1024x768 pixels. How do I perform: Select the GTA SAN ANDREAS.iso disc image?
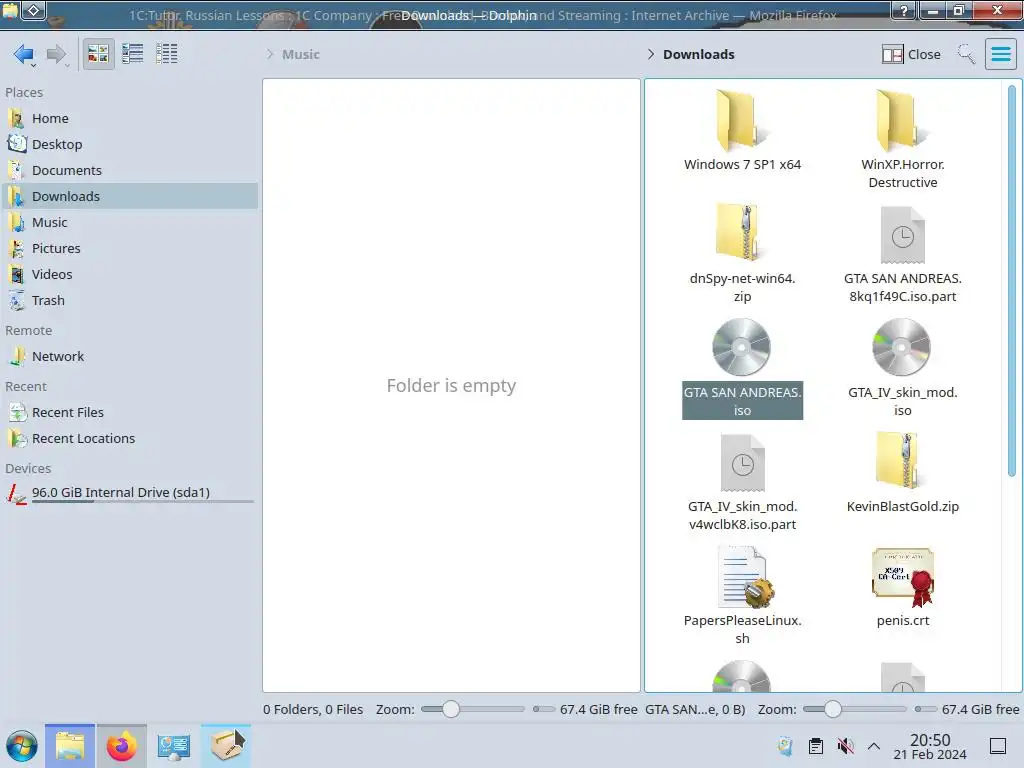pyautogui.click(x=742, y=368)
